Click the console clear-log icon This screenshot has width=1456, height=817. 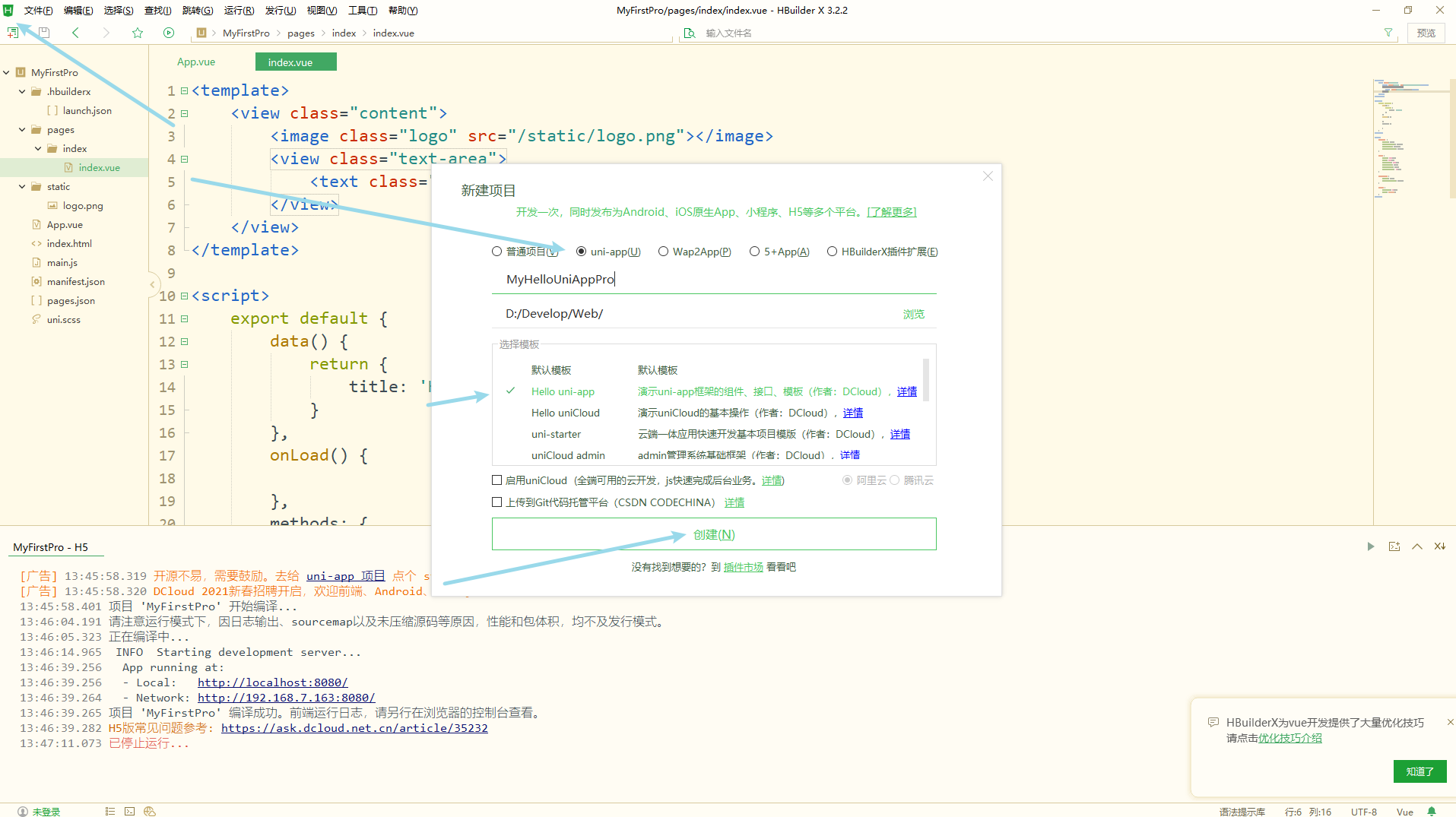pyautogui.click(x=1440, y=546)
